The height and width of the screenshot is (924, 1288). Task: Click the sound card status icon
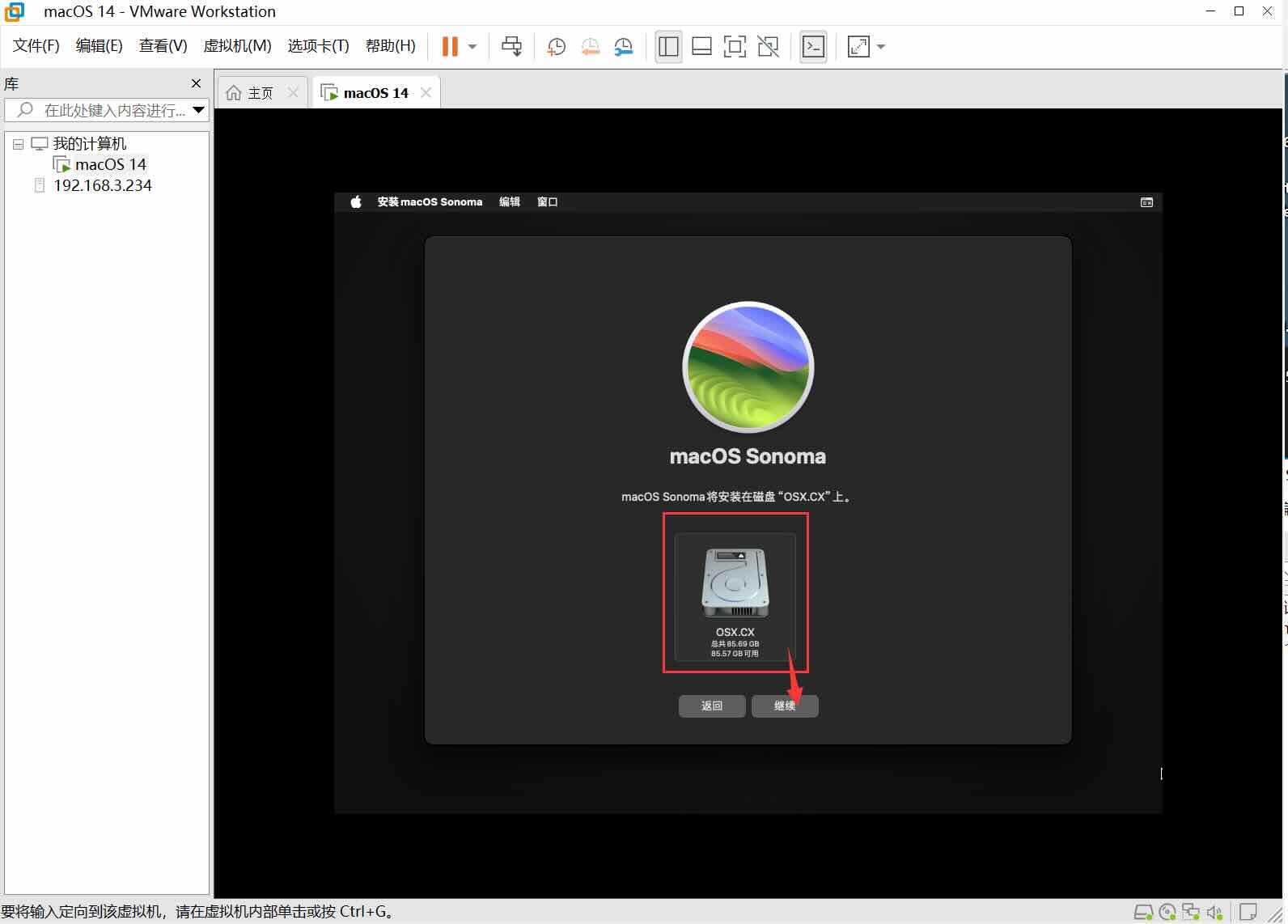click(1214, 913)
